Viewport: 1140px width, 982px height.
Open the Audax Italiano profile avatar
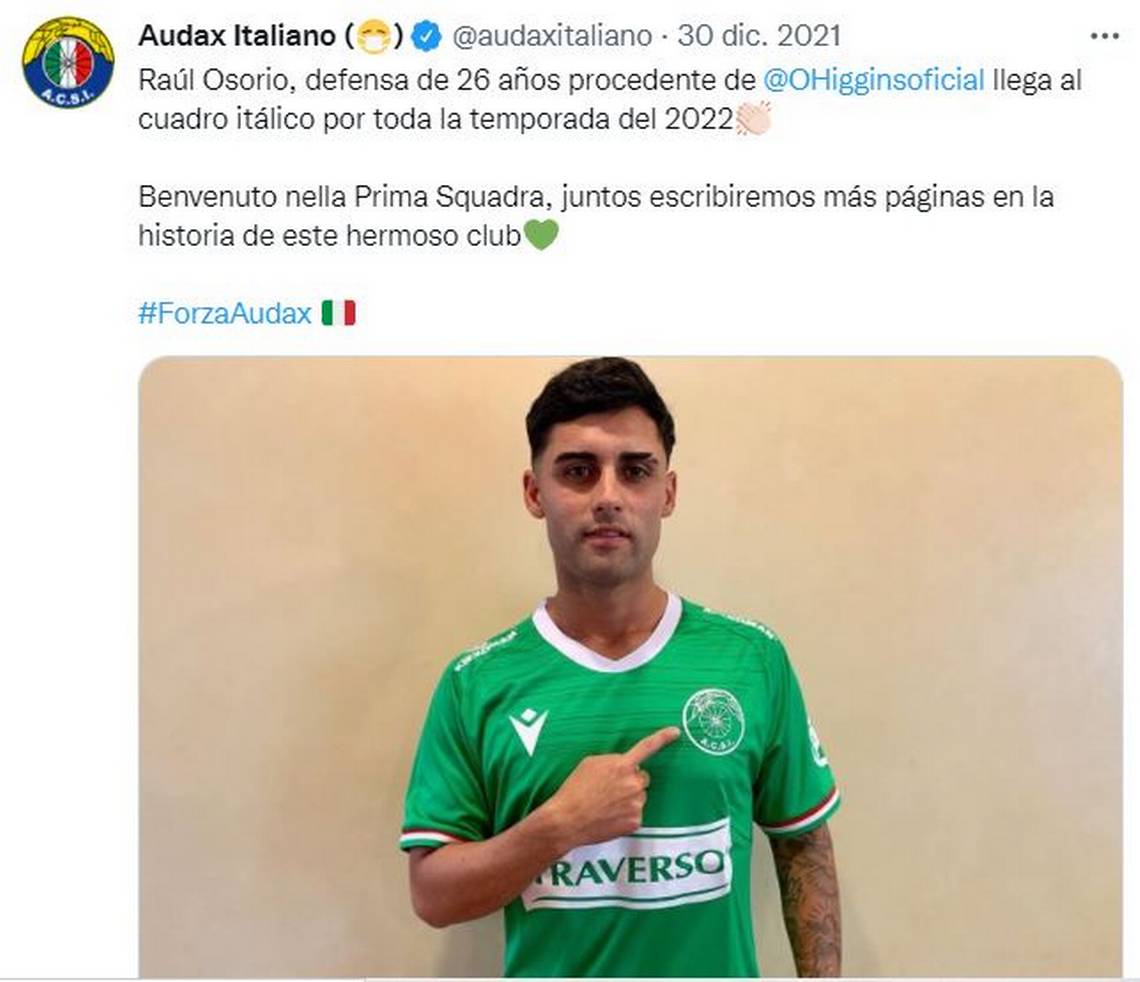click(x=68, y=63)
